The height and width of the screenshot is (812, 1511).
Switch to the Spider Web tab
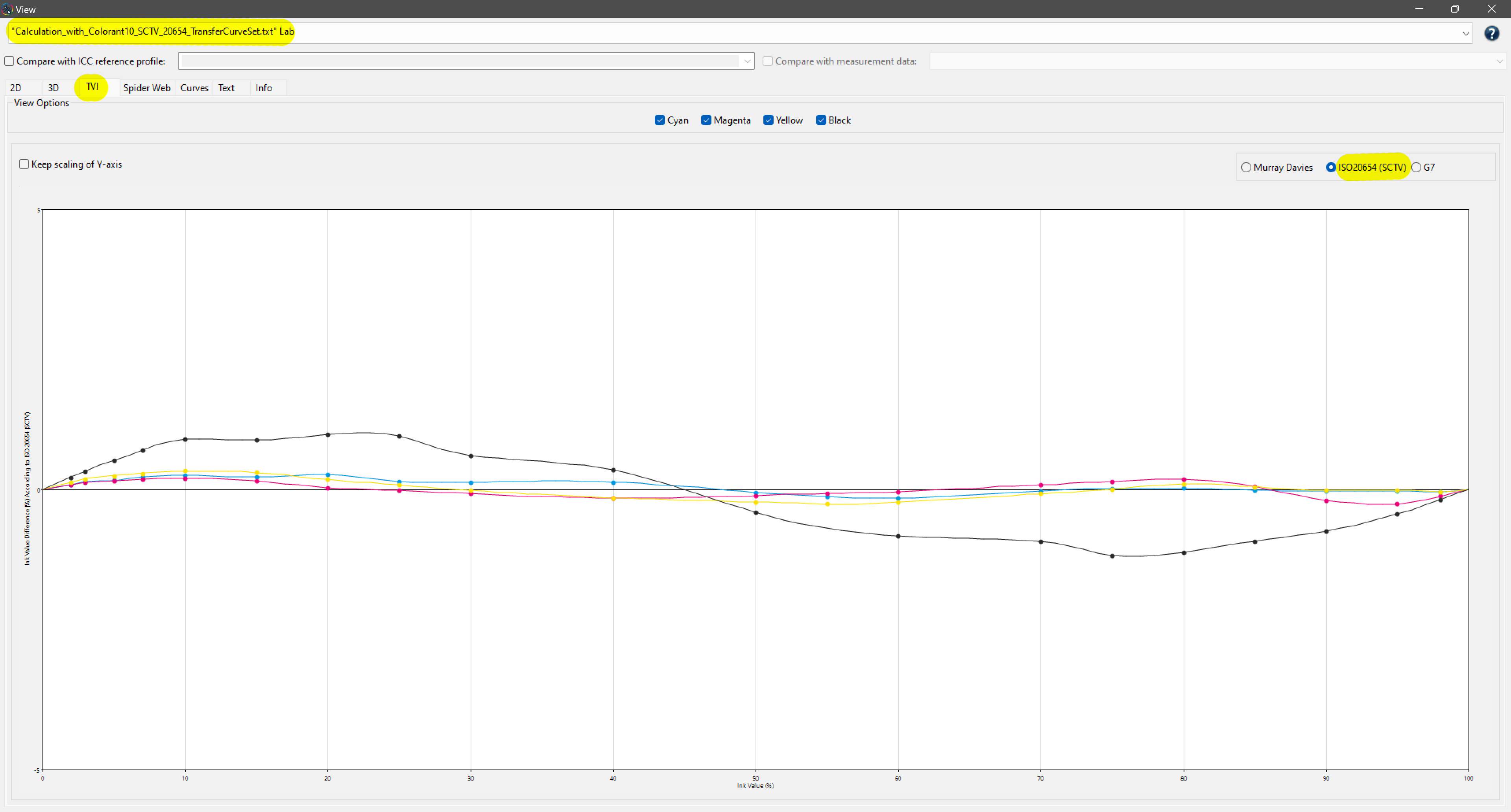tap(147, 88)
